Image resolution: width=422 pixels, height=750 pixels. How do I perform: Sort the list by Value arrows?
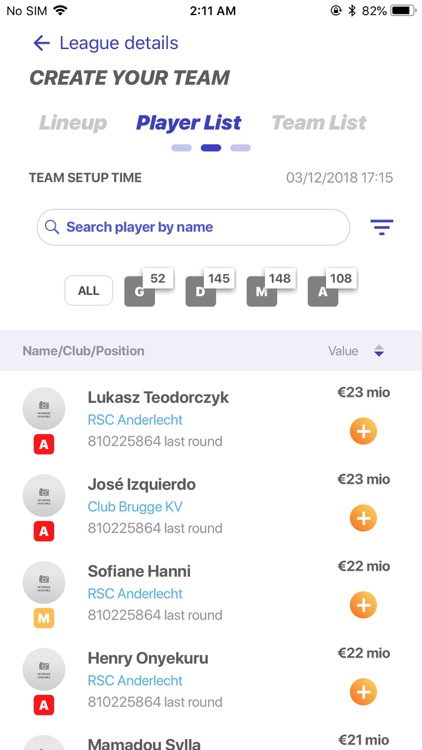click(x=379, y=351)
